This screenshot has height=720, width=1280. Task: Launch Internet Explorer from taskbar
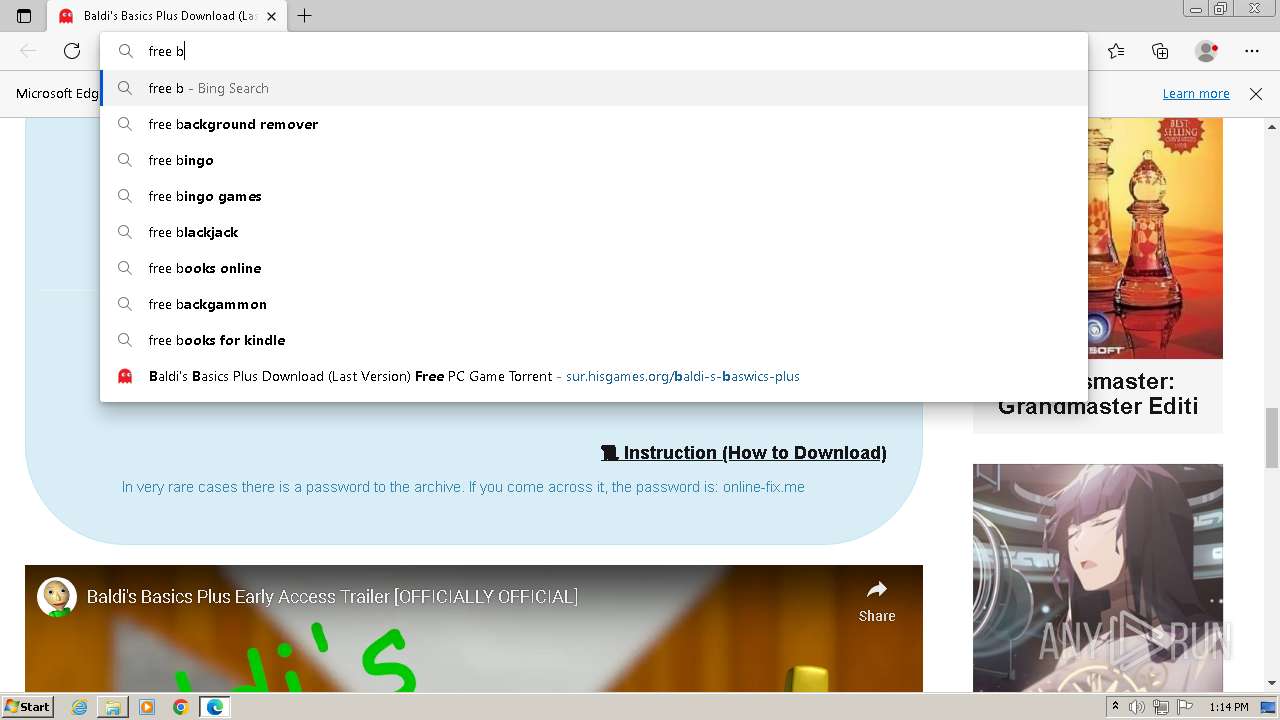(80, 707)
